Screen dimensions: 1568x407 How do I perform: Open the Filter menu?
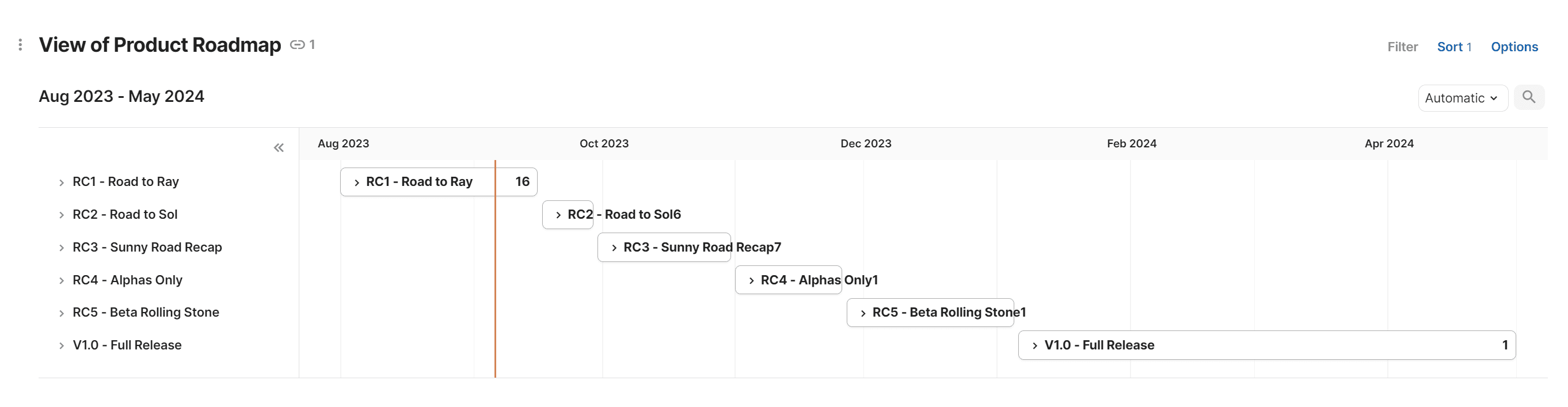pos(1402,47)
